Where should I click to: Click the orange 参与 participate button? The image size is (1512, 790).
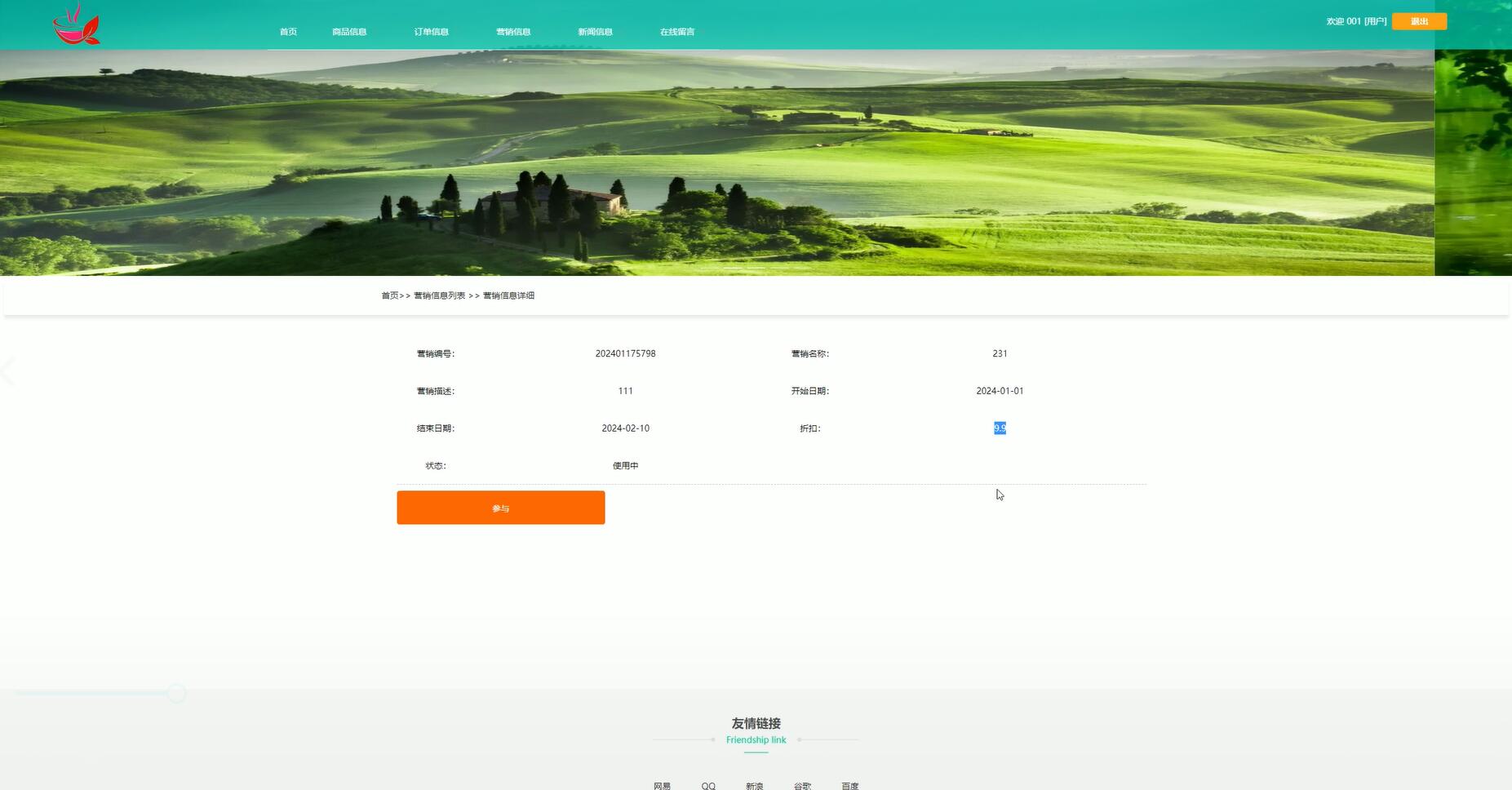(x=500, y=507)
